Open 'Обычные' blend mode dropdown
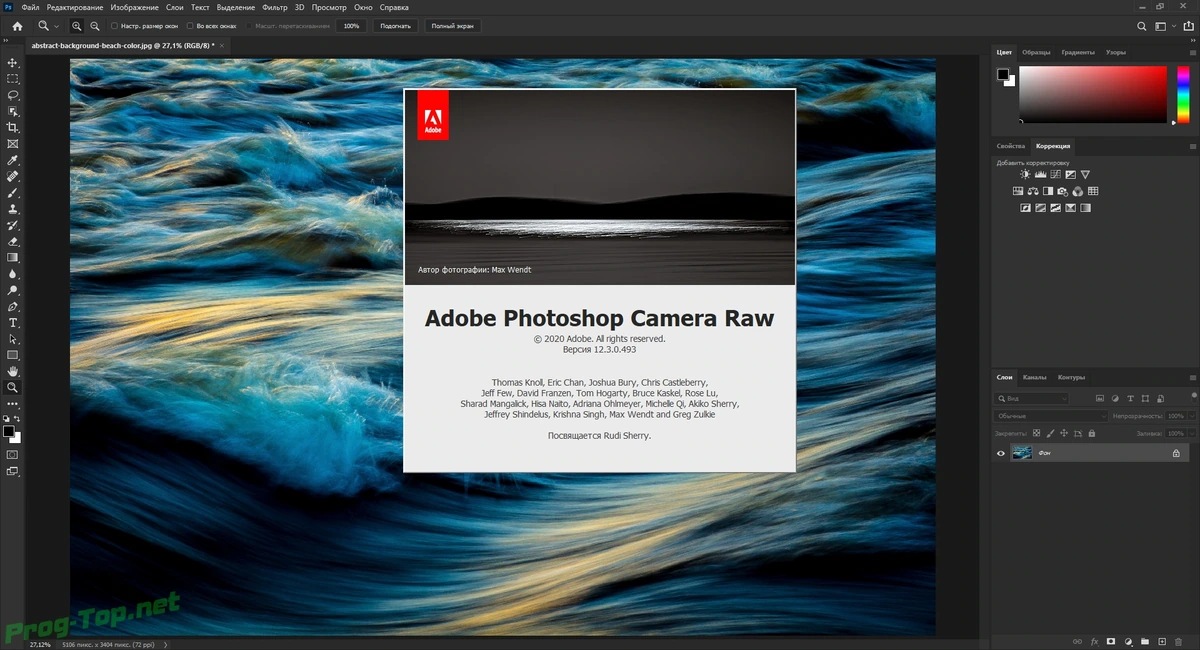The width and height of the screenshot is (1200, 650). [1051, 416]
